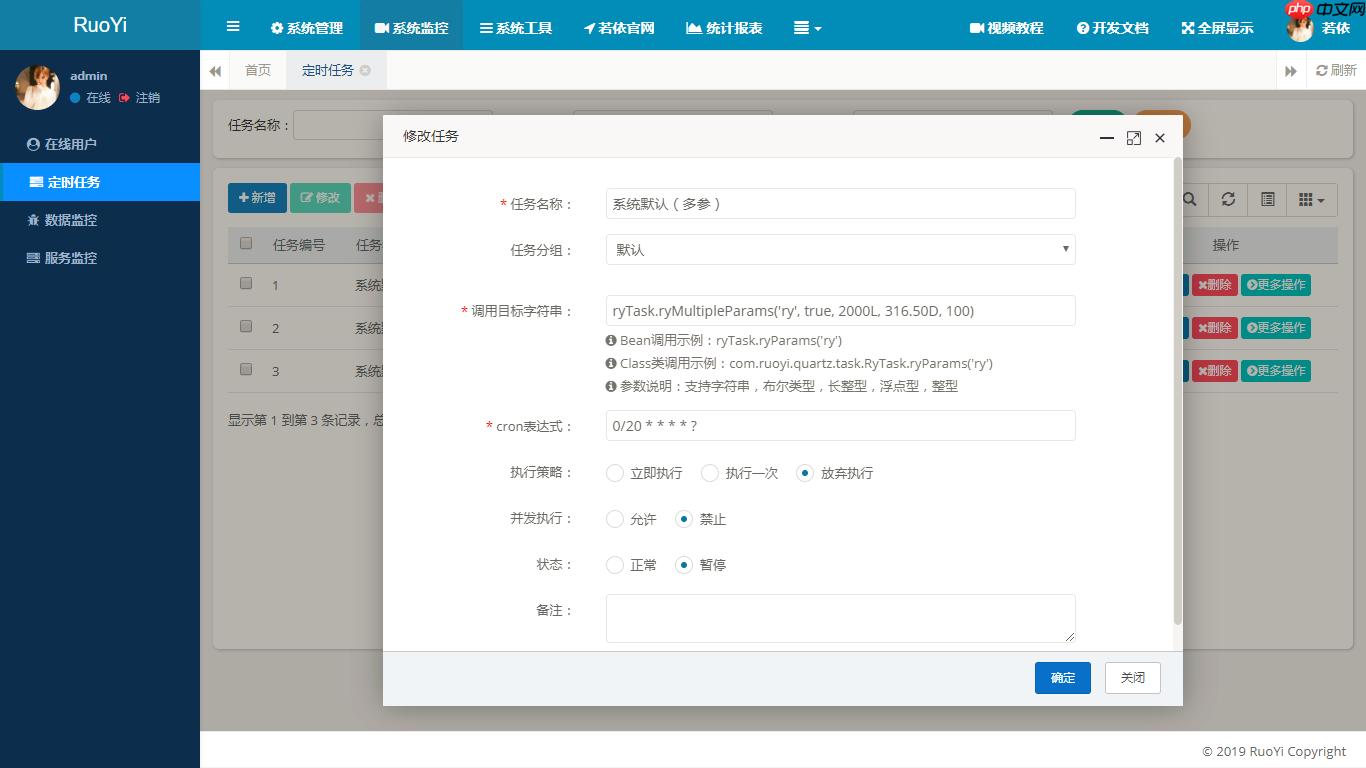This screenshot has width=1366, height=768.
Task: Click the 新增 button to add a task
Action: click(x=257, y=198)
